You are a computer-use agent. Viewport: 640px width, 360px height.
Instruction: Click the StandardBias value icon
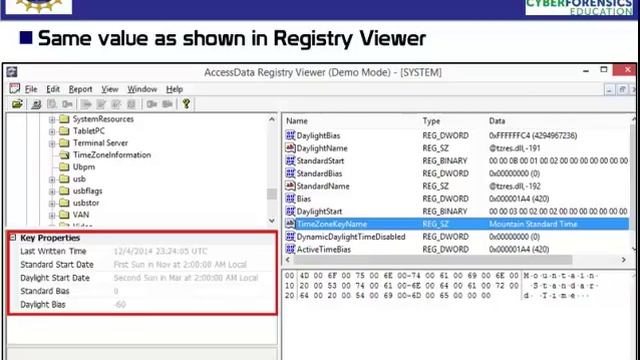[290, 173]
